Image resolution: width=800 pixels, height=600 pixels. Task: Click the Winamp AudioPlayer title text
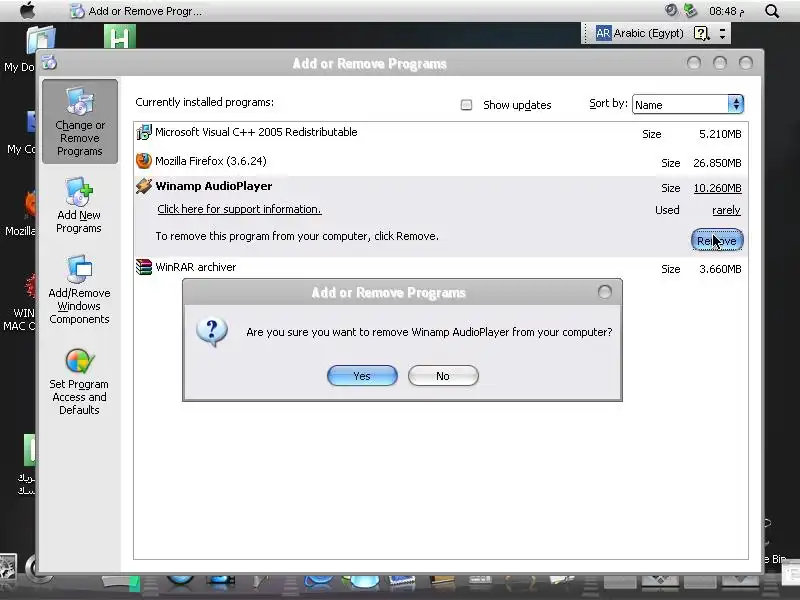point(214,186)
